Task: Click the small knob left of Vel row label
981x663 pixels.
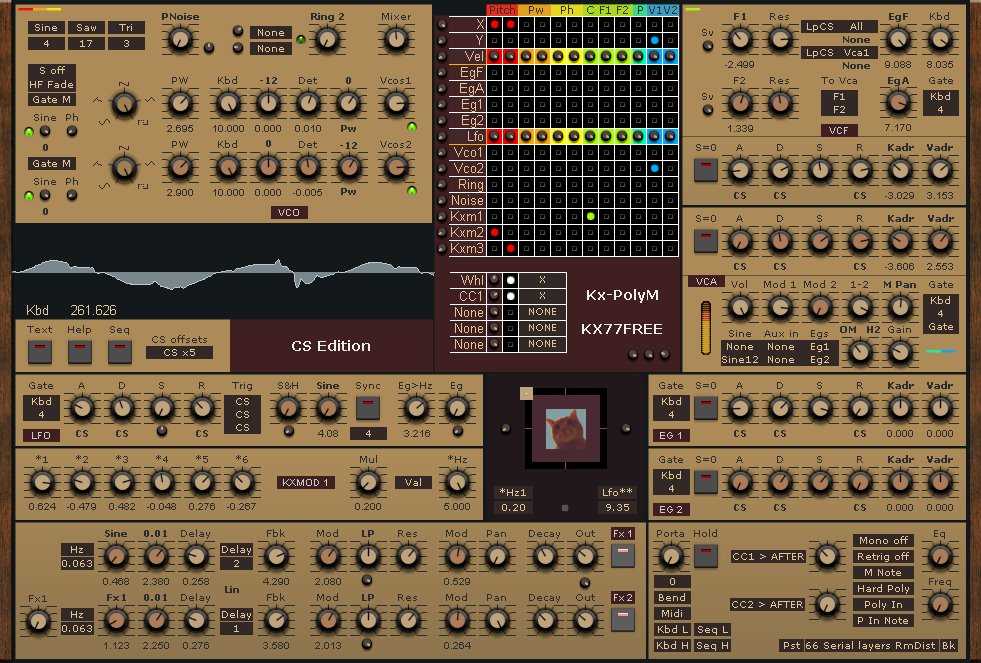Action: 442,57
